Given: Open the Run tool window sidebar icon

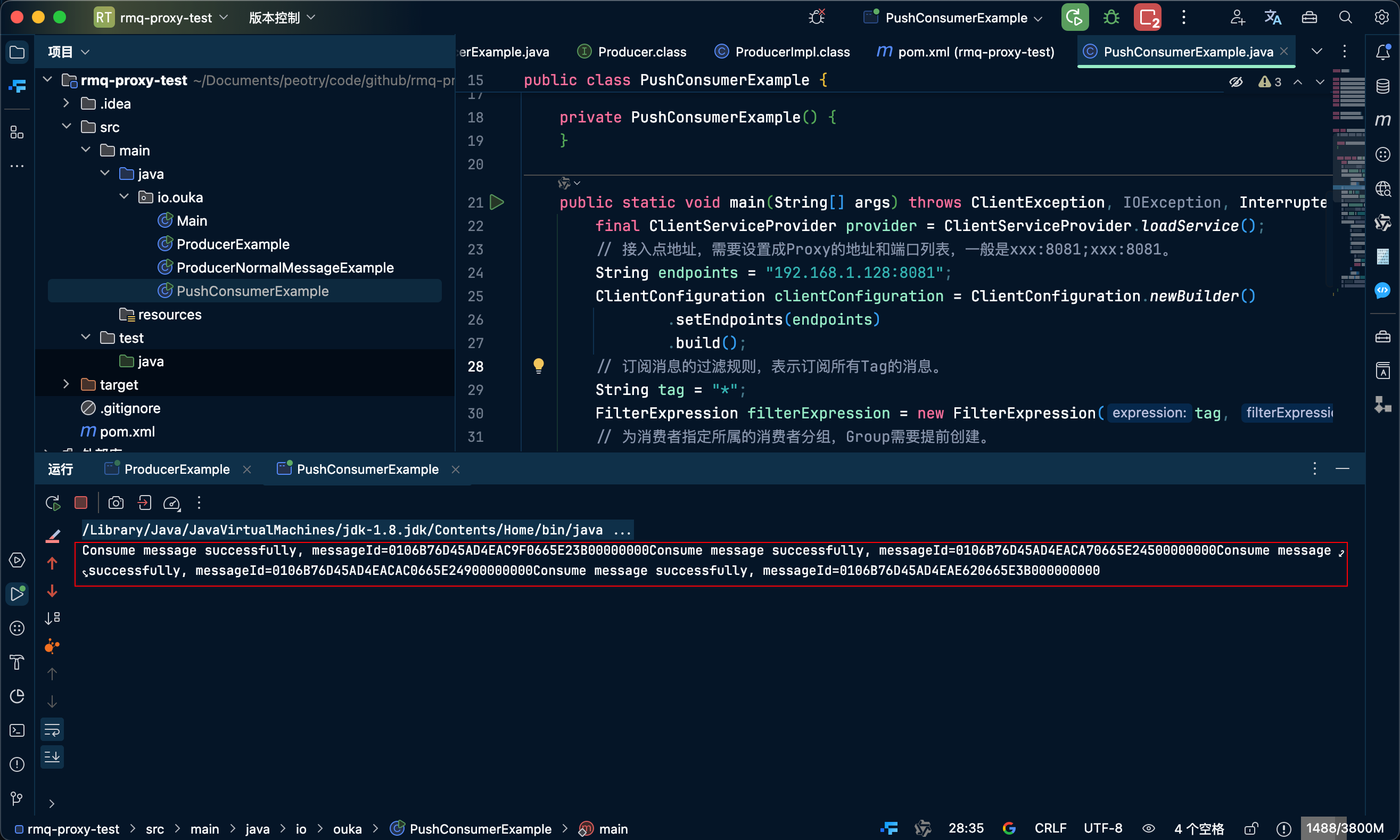Looking at the screenshot, I should point(17,594).
